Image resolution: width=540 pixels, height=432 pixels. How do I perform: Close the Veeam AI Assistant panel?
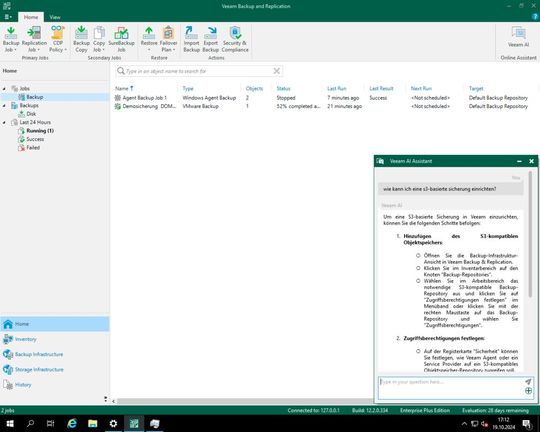(531, 161)
